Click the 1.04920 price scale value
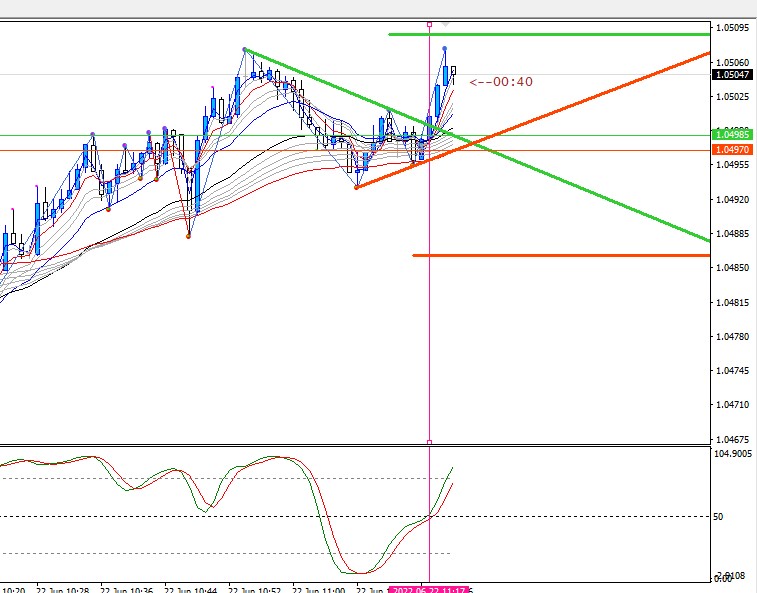 [x=733, y=199]
